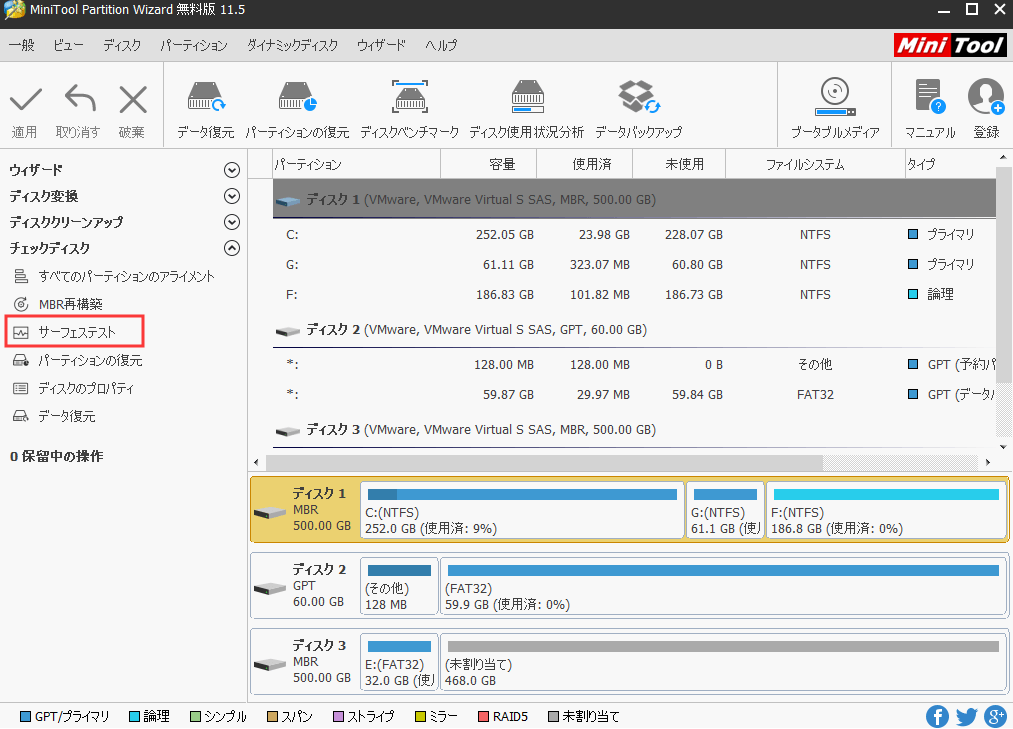Open Partition Recovery (パーティションの復元) toolbar icon
Screen dimensions: 1013x729
pos(297,97)
